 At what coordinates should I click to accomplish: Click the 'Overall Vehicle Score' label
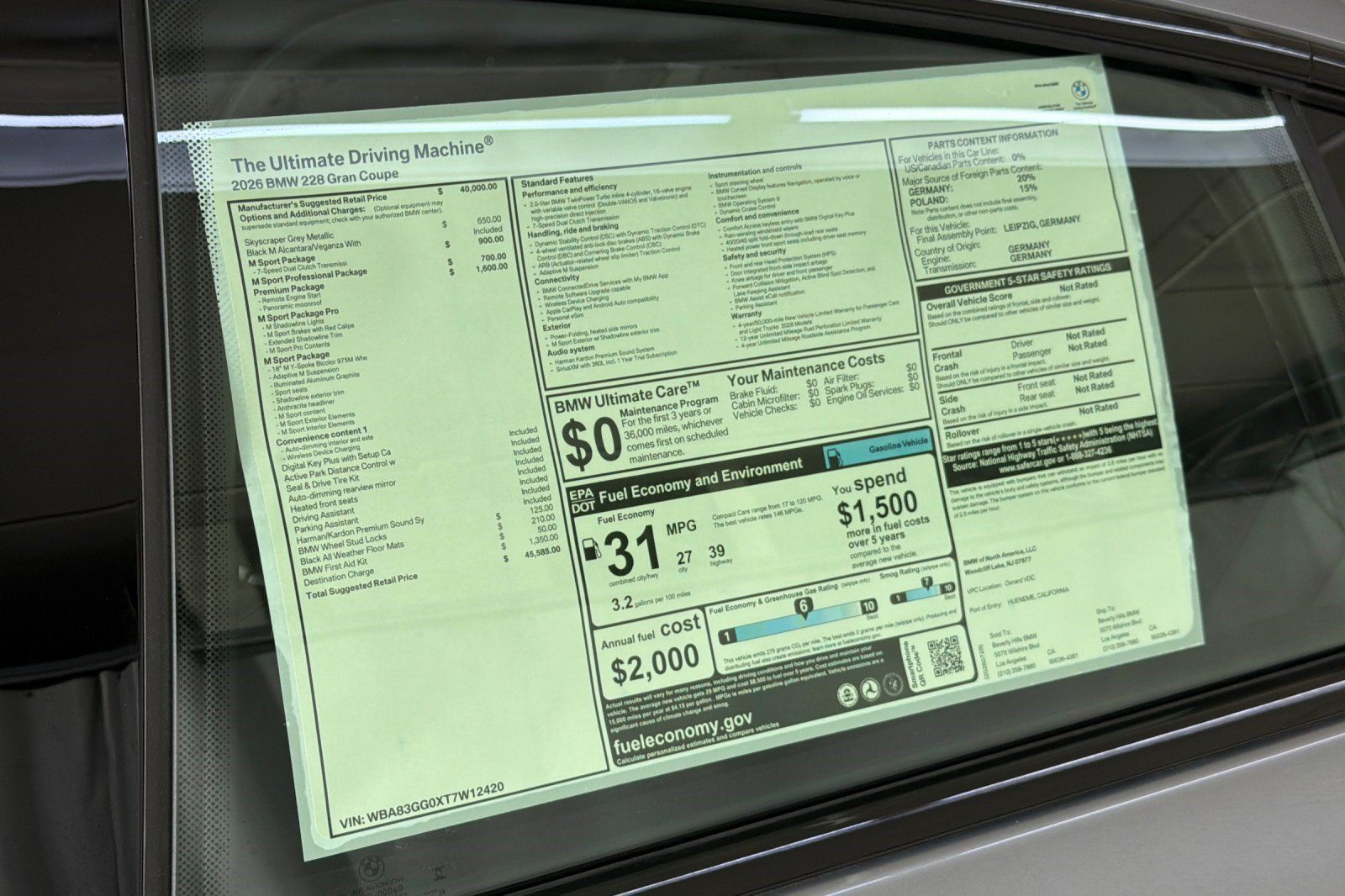[x=968, y=303]
